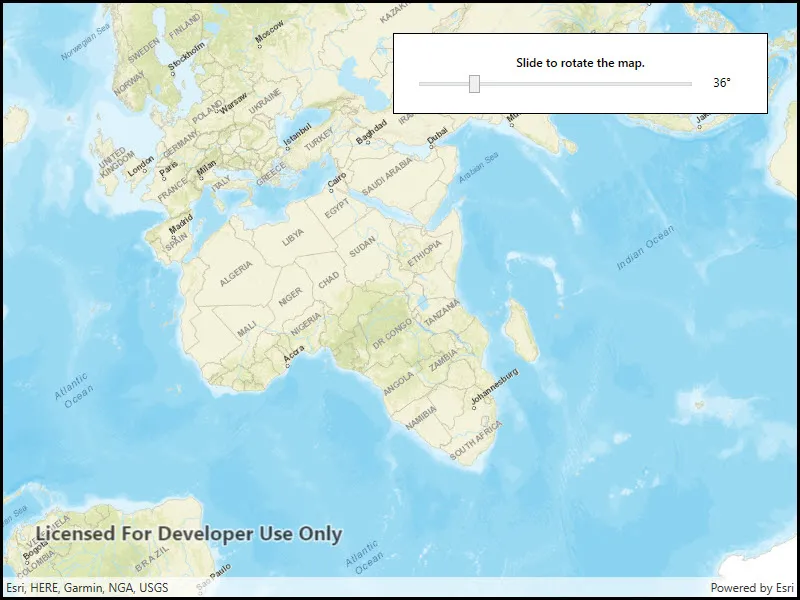The width and height of the screenshot is (800, 600).
Task: Click the Accra city label
Action: [x=294, y=355]
